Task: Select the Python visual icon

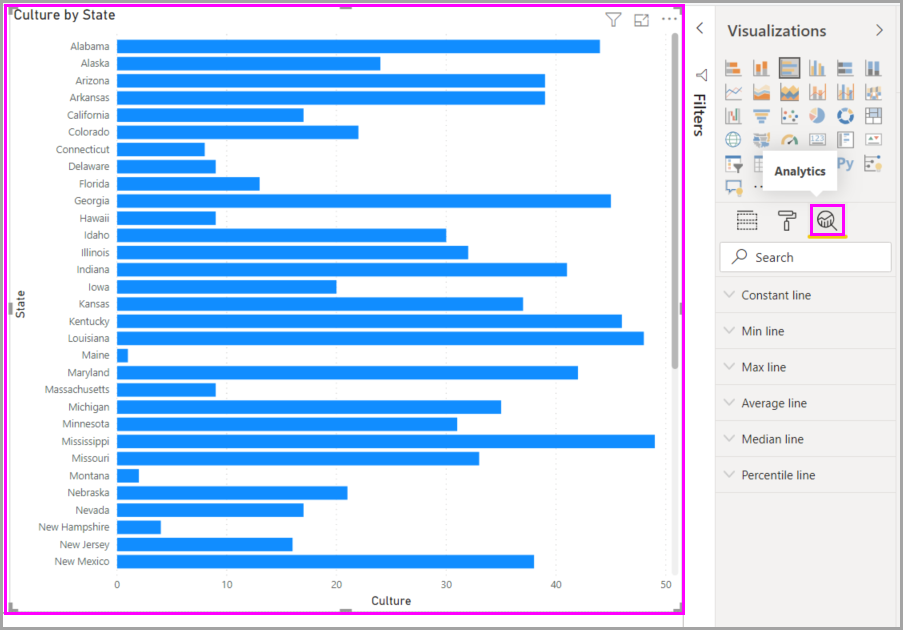Action: point(846,163)
